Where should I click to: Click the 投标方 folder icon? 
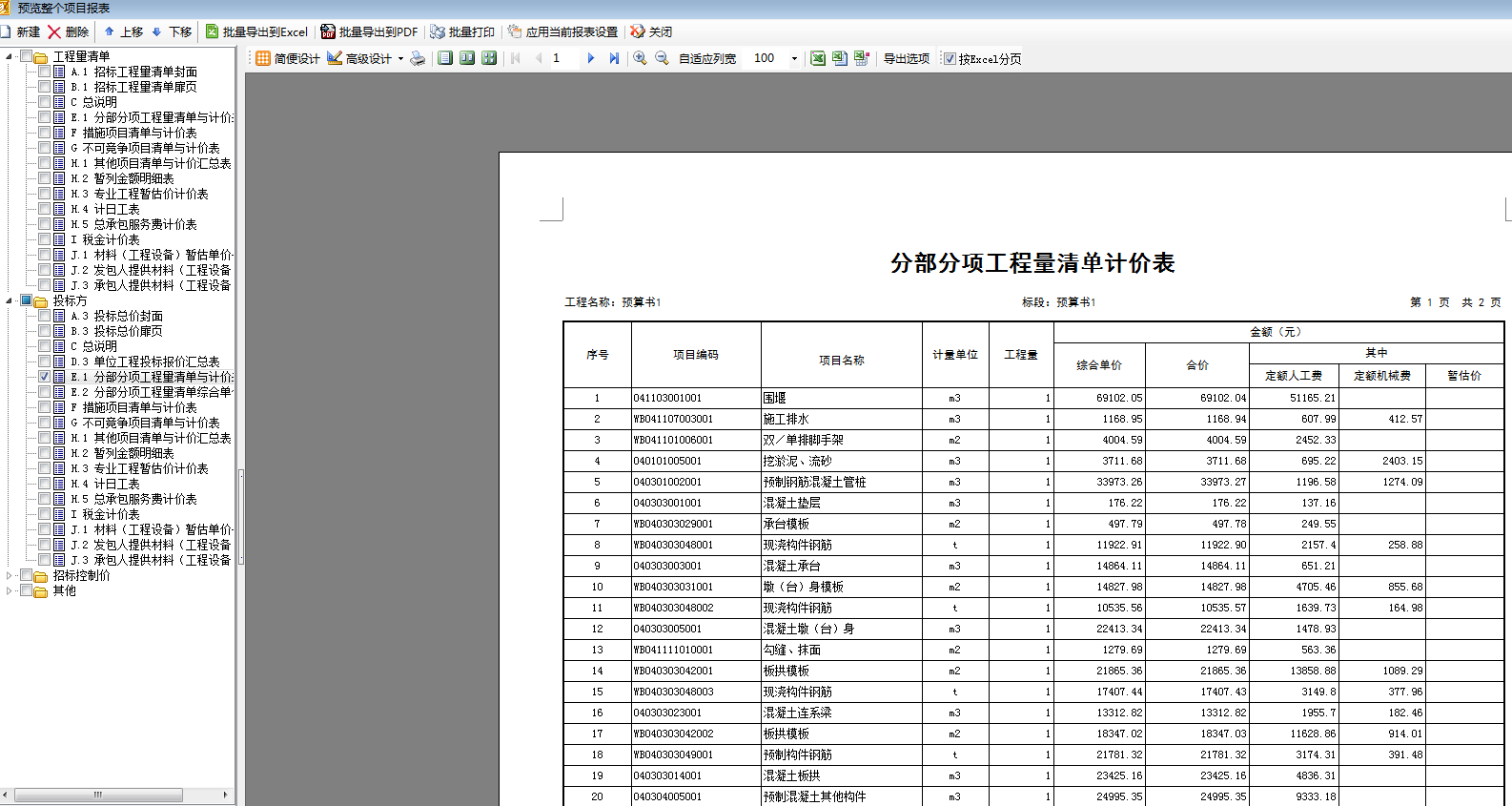[41, 301]
